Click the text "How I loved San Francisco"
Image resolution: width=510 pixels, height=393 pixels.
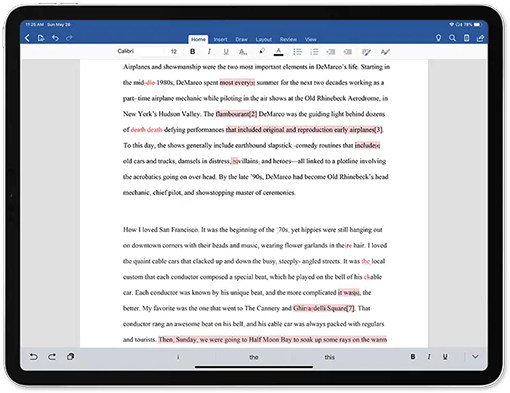161,230
